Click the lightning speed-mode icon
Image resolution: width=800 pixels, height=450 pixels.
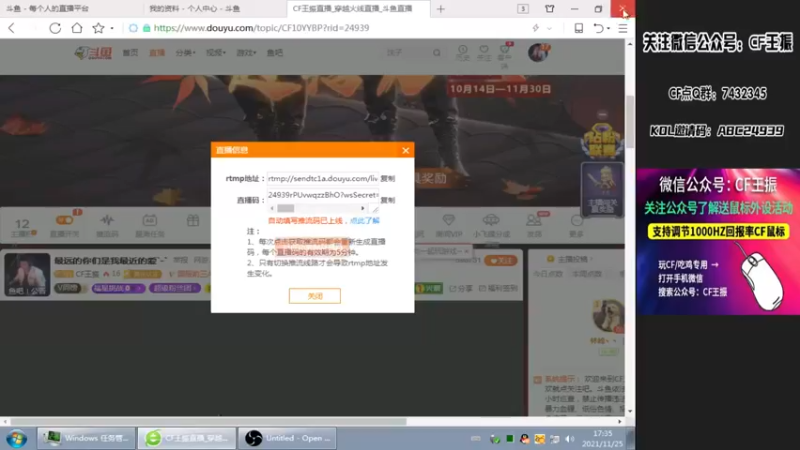coord(536,28)
